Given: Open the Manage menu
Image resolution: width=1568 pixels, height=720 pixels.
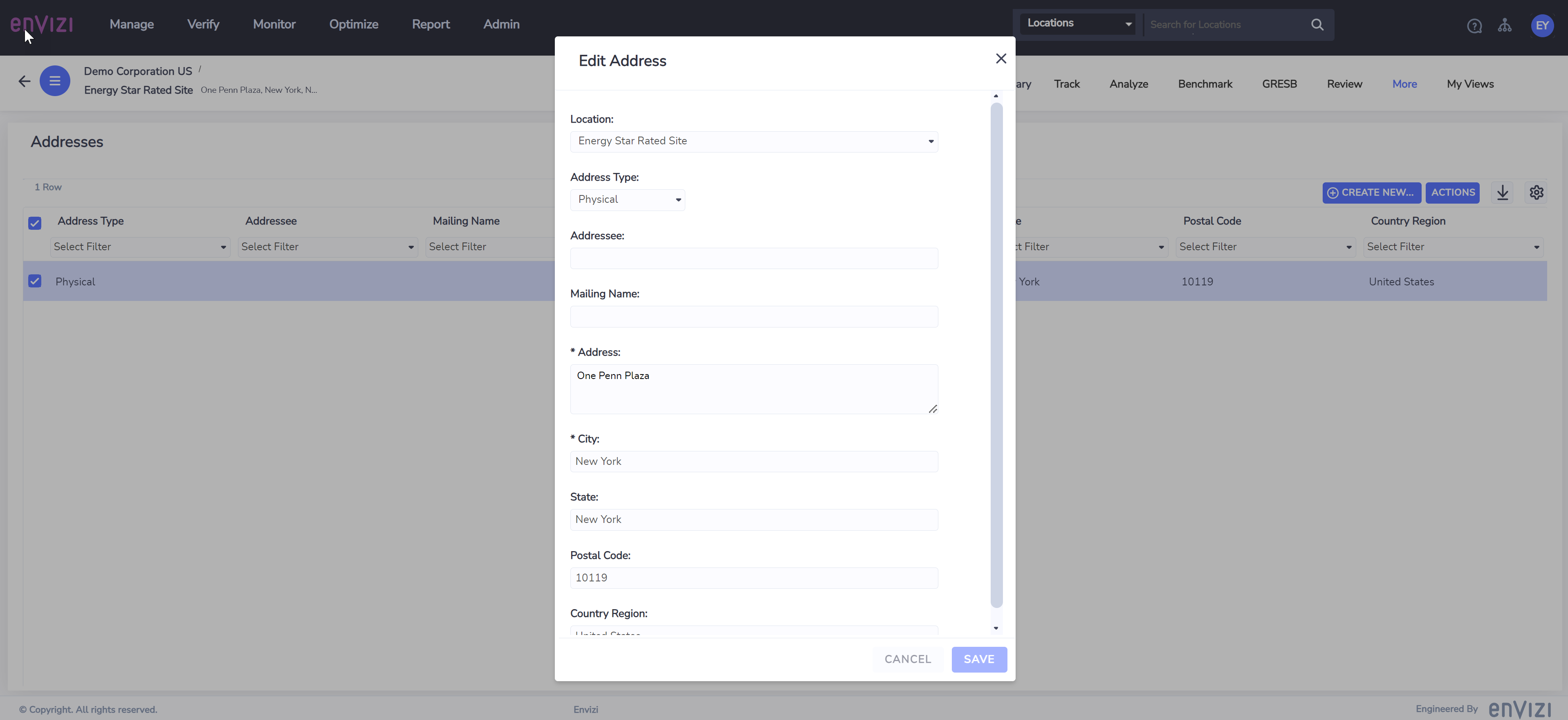Looking at the screenshot, I should point(132,25).
